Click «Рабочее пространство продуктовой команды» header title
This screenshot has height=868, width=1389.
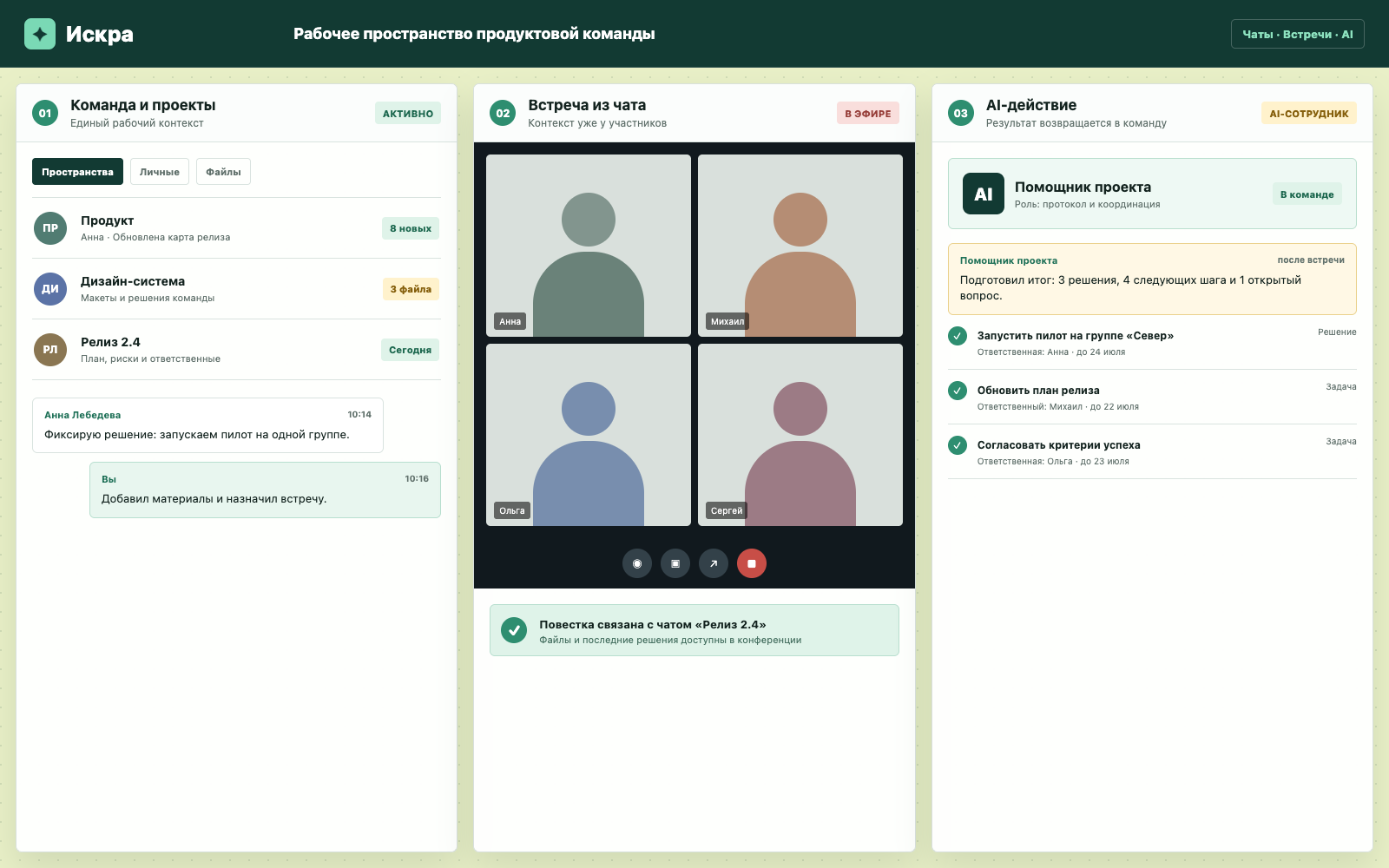[474, 34]
